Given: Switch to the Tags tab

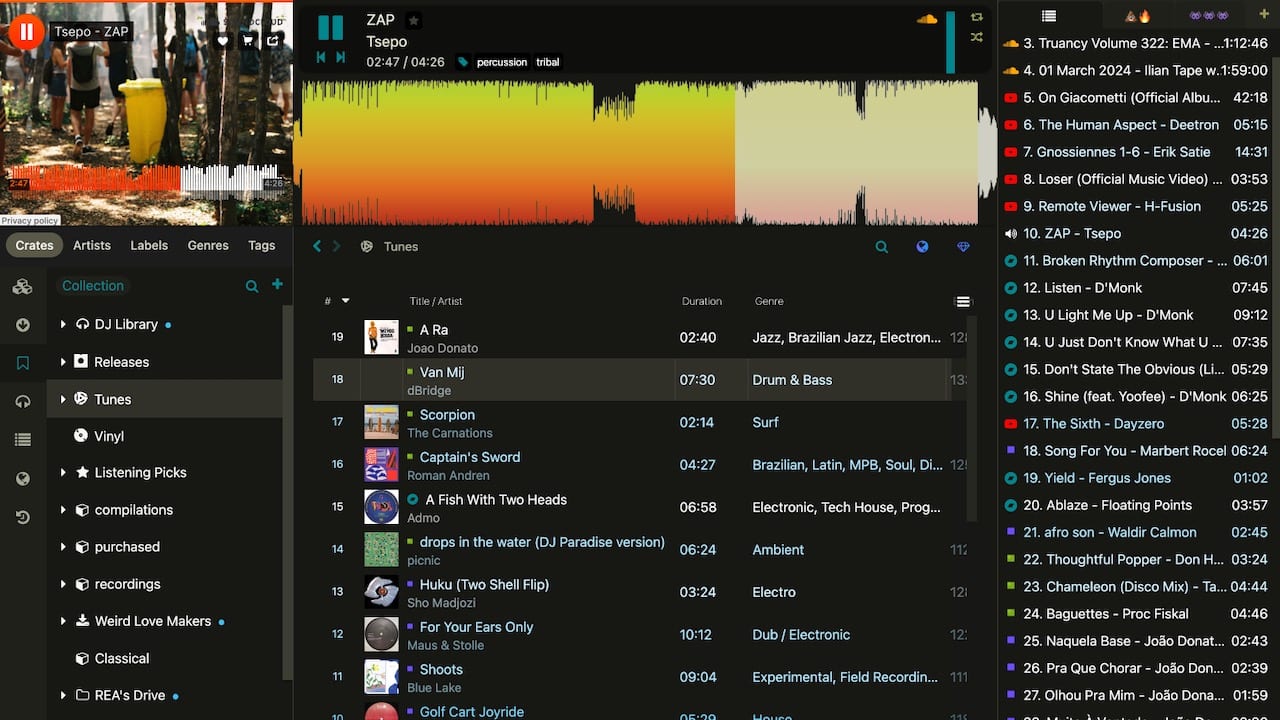Looking at the screenshot, I should [x=262, y=245].
